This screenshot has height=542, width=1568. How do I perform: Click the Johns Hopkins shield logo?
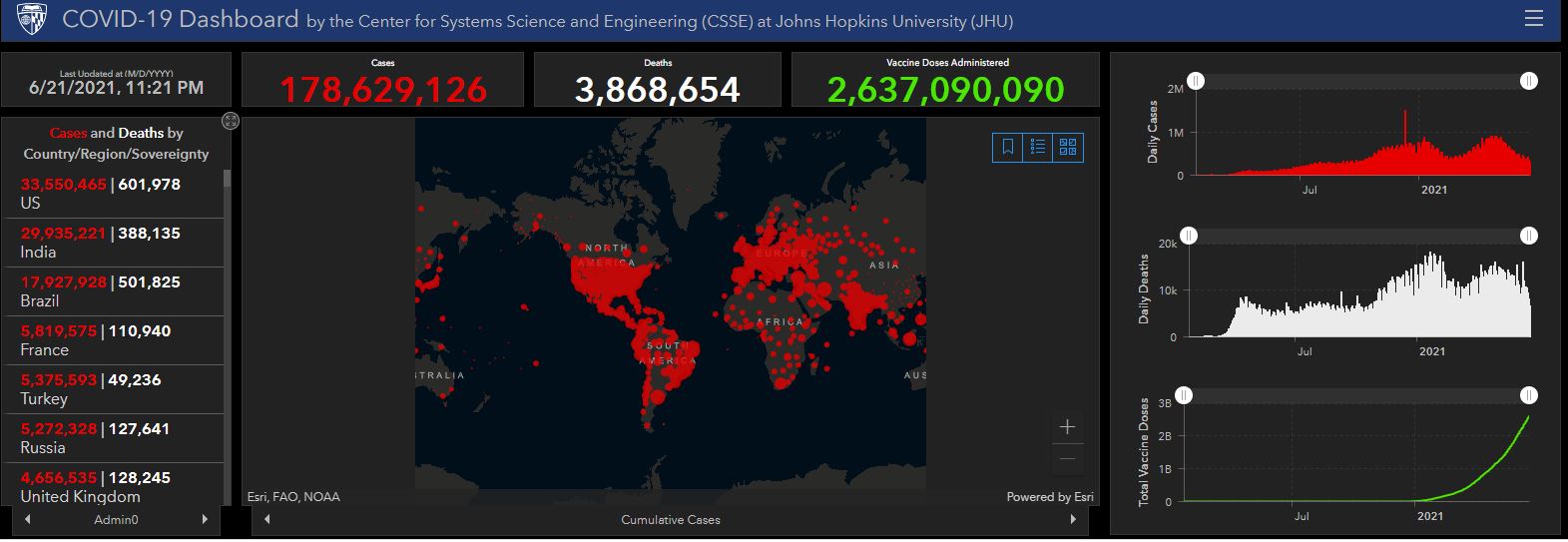(x=32, y=19)
